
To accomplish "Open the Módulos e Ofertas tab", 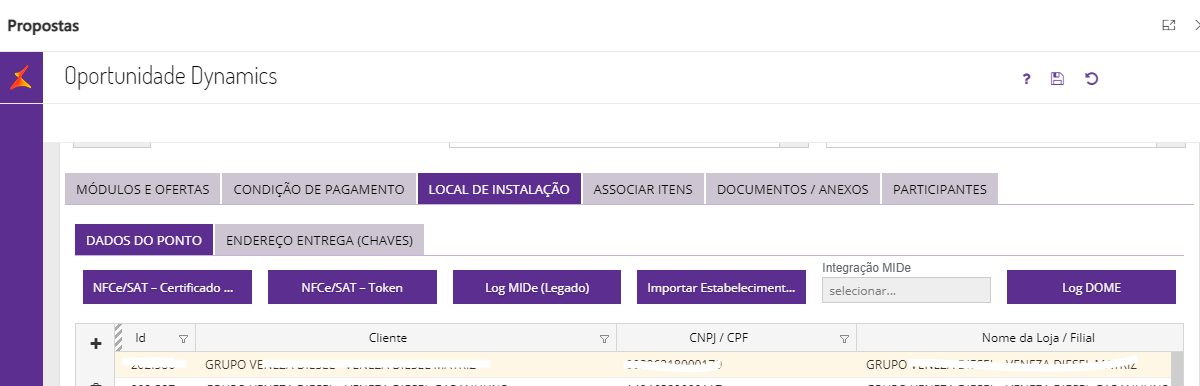I will click(x=142, y=189).
